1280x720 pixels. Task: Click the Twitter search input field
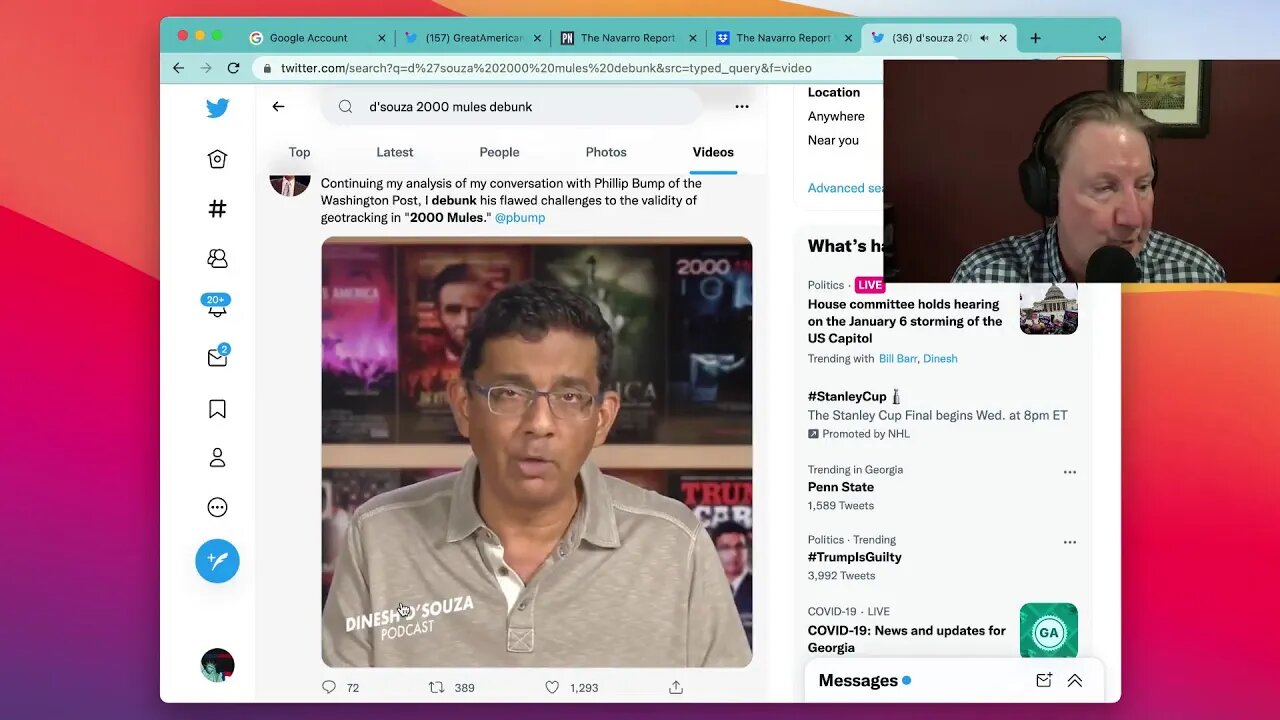pyautogui.click(x=511, y=106)
